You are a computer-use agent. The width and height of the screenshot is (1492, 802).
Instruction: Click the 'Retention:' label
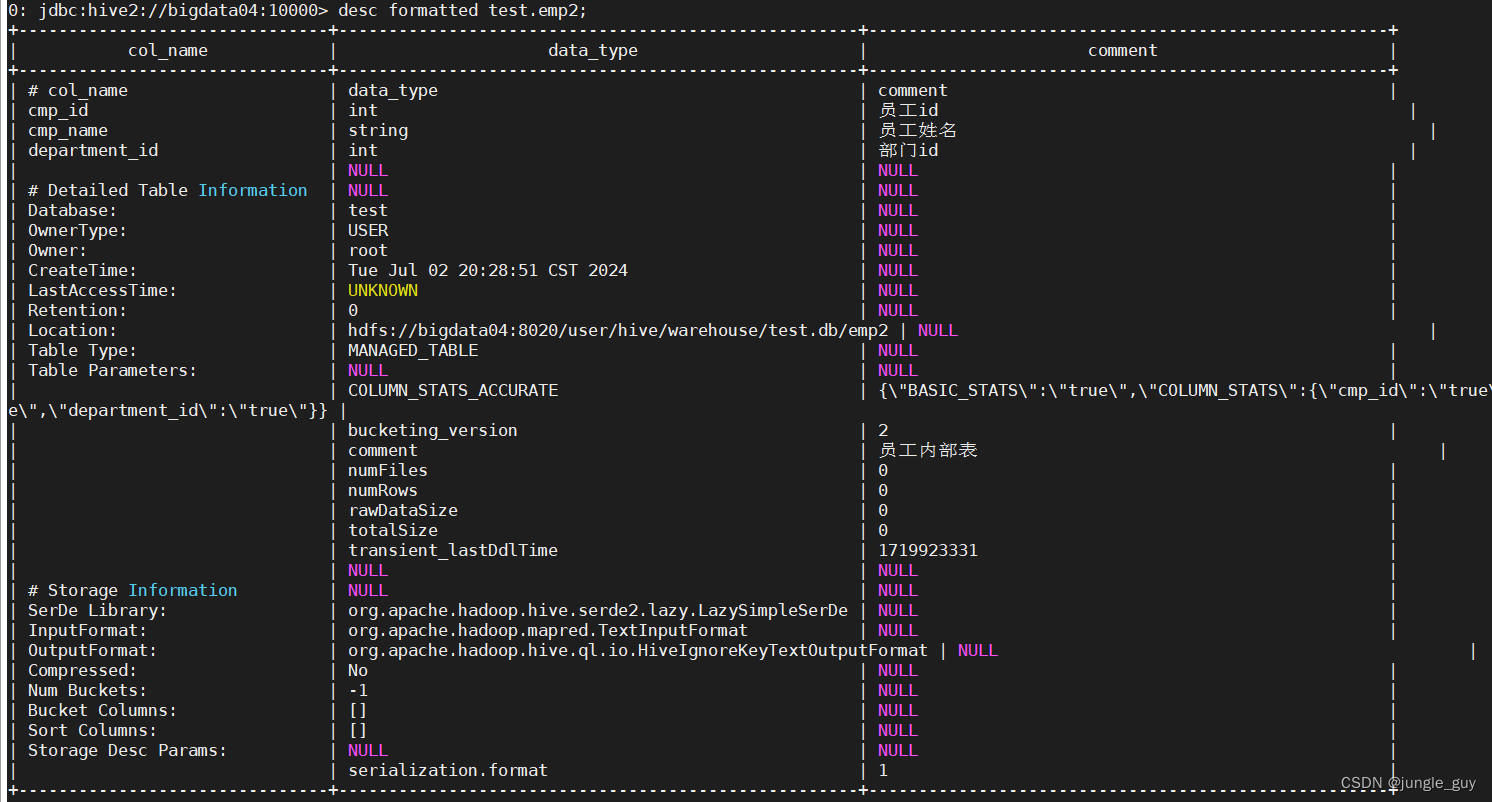(78, 310)
